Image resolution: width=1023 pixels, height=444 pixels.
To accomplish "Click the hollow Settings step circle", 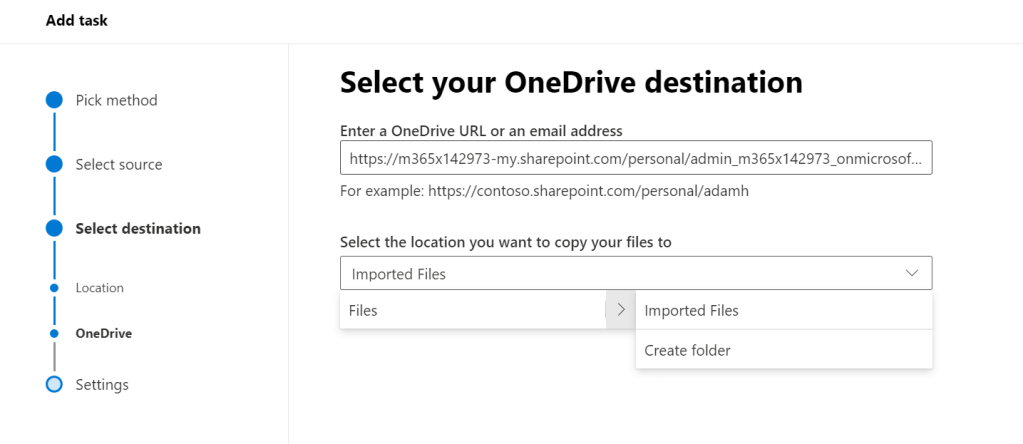I will (54, 384).
